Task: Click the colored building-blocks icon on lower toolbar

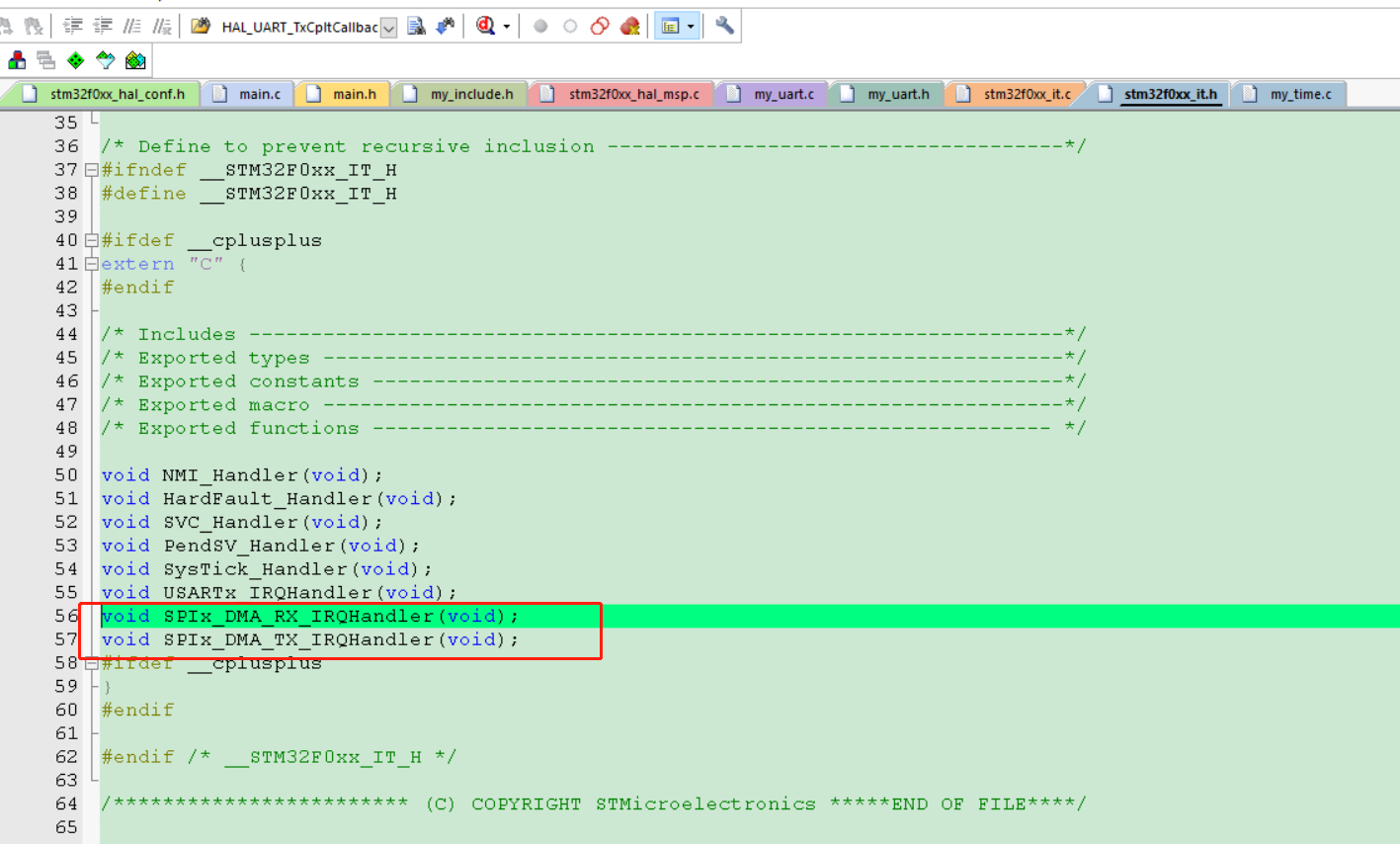Action: pos(16,59)
